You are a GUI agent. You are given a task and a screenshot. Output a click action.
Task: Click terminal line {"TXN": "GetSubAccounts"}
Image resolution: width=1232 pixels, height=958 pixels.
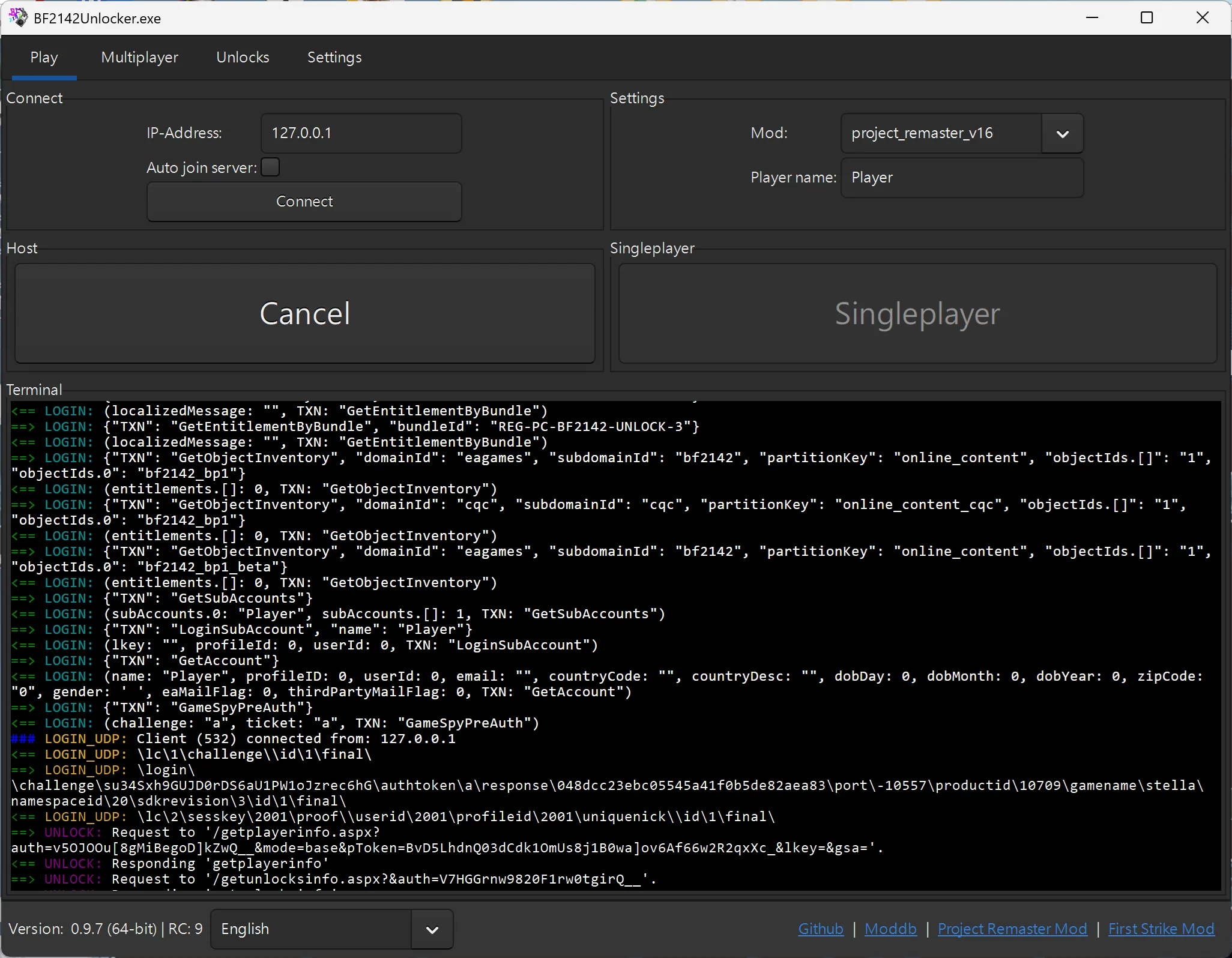pos(162,598)
